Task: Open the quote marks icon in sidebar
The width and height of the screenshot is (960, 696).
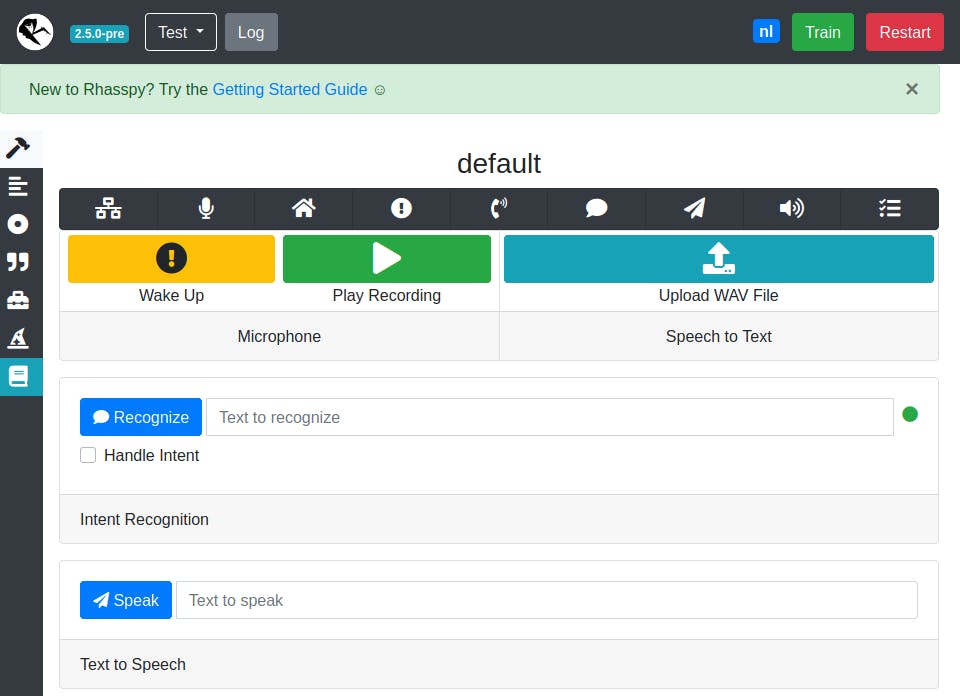Action: coord(18,262)
